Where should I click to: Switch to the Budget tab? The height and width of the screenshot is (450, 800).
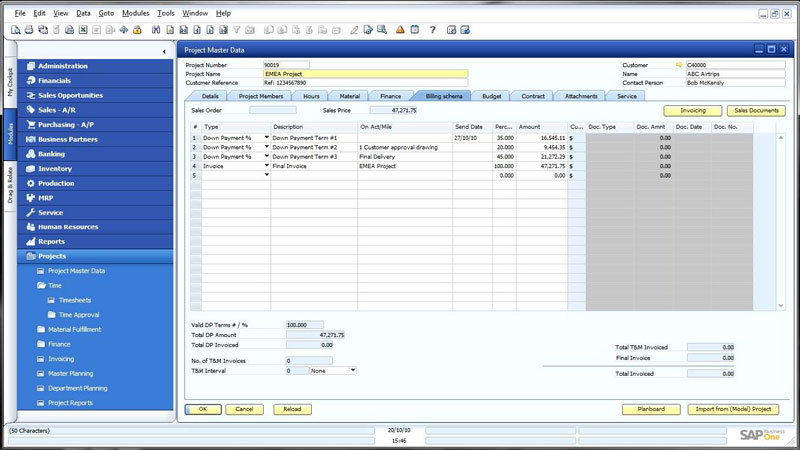(x=491, y=96)
